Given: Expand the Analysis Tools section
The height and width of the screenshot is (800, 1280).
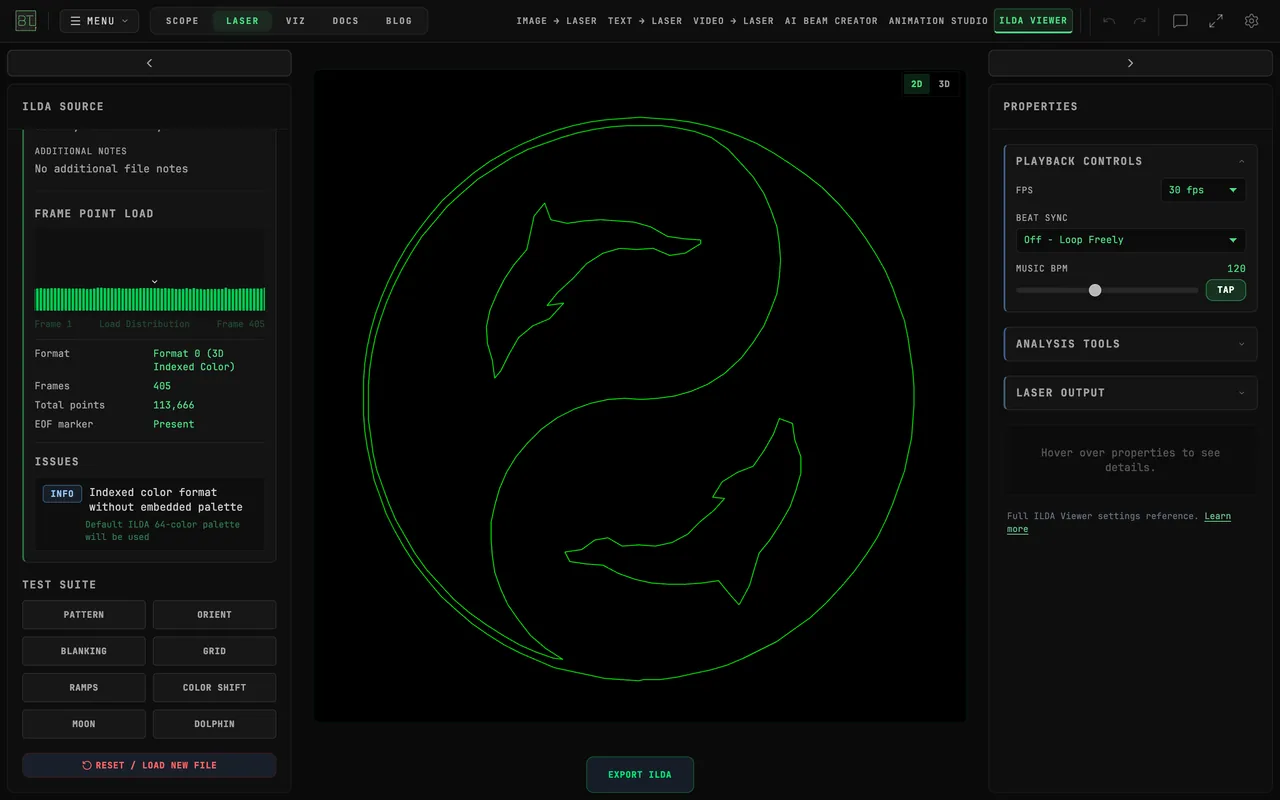Looking at the screenshot, I should [1131, 344].
